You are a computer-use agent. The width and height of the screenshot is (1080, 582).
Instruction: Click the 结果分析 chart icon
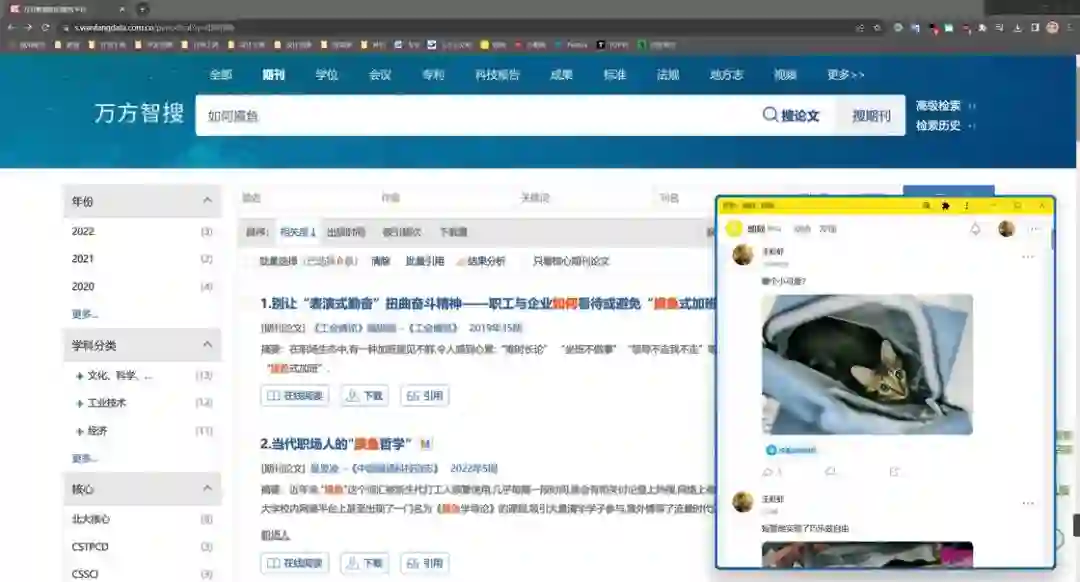coord(461,261)
